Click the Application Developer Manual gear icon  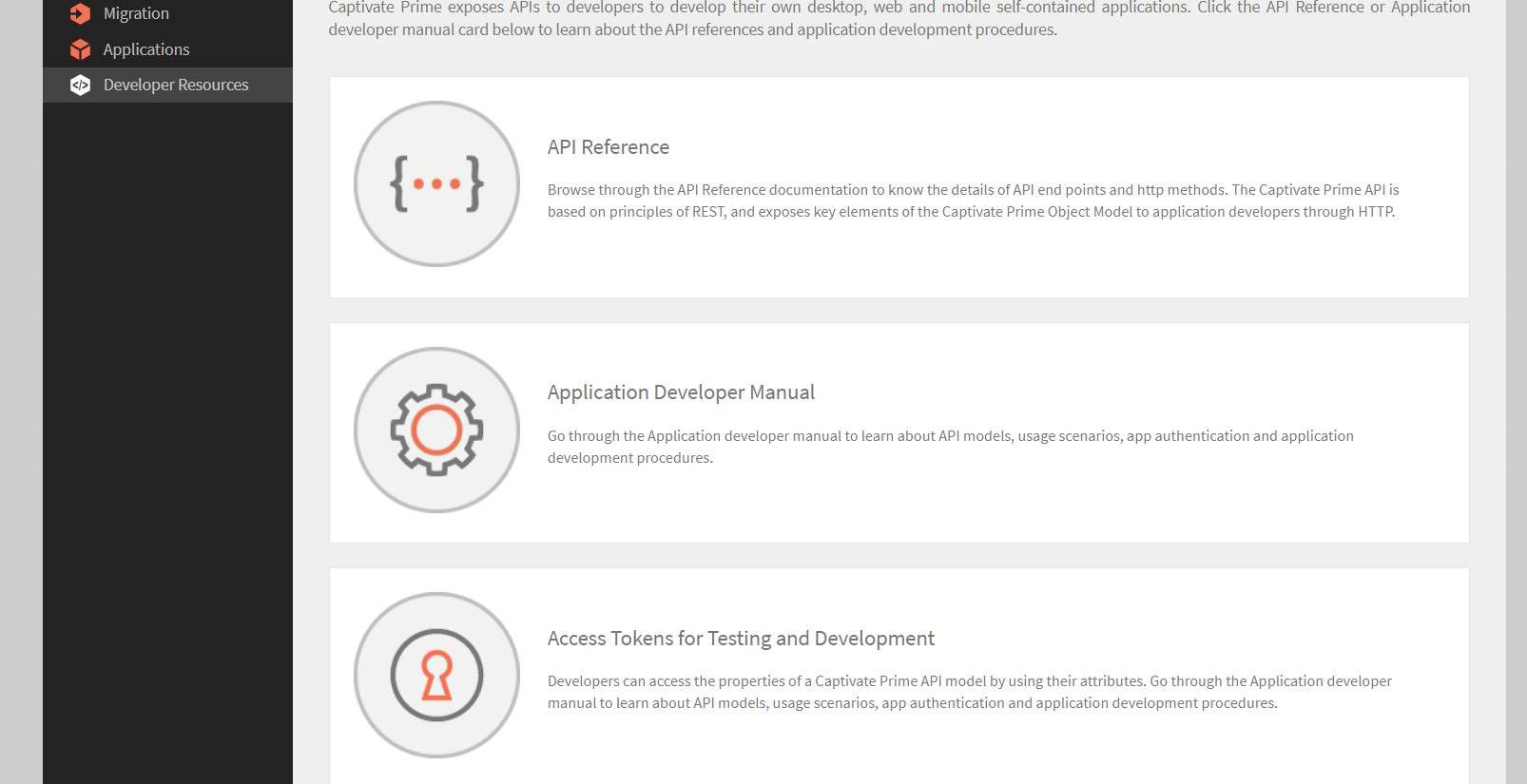point(436,430)
